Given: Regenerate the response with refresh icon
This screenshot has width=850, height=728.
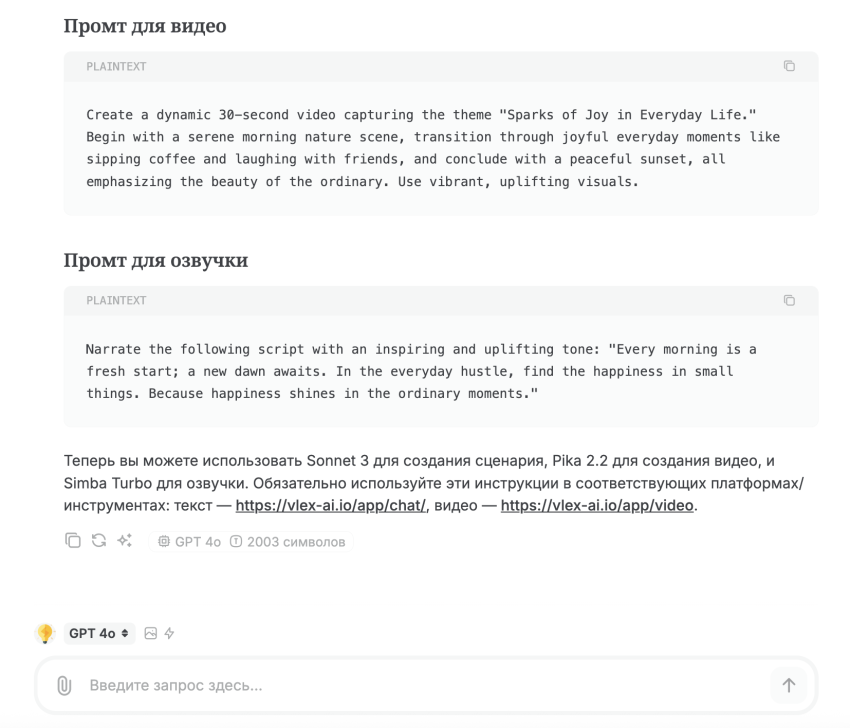Looking at the screenshot, I should click(98, 541).
